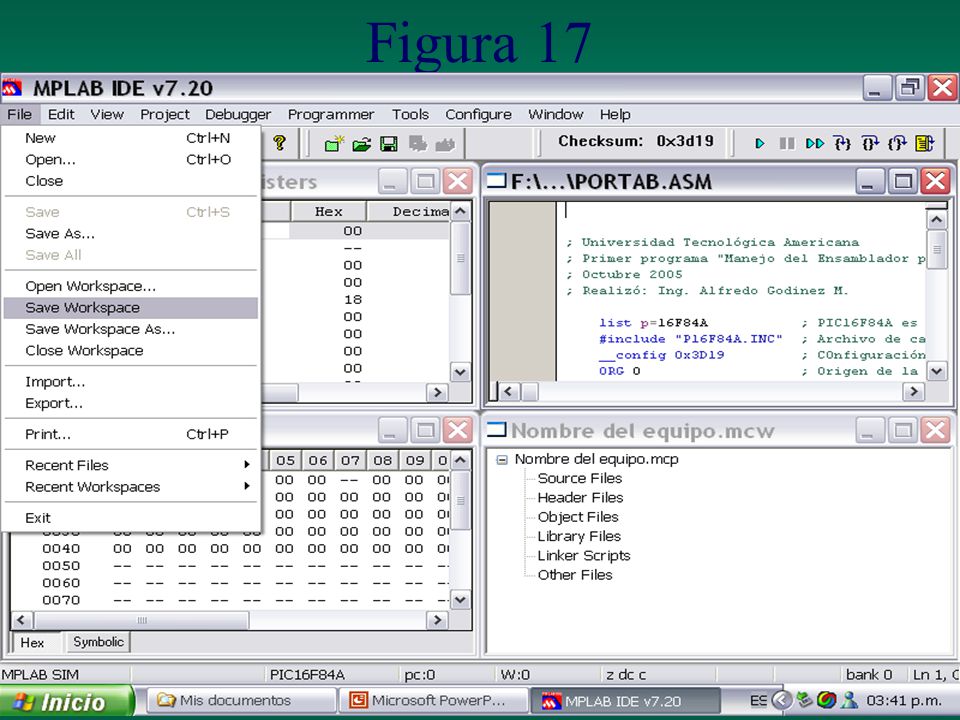Viewport: 960px width, 720px height.
Task: Click the PORTAB.ASM window title icon
Action: (497, 181)
